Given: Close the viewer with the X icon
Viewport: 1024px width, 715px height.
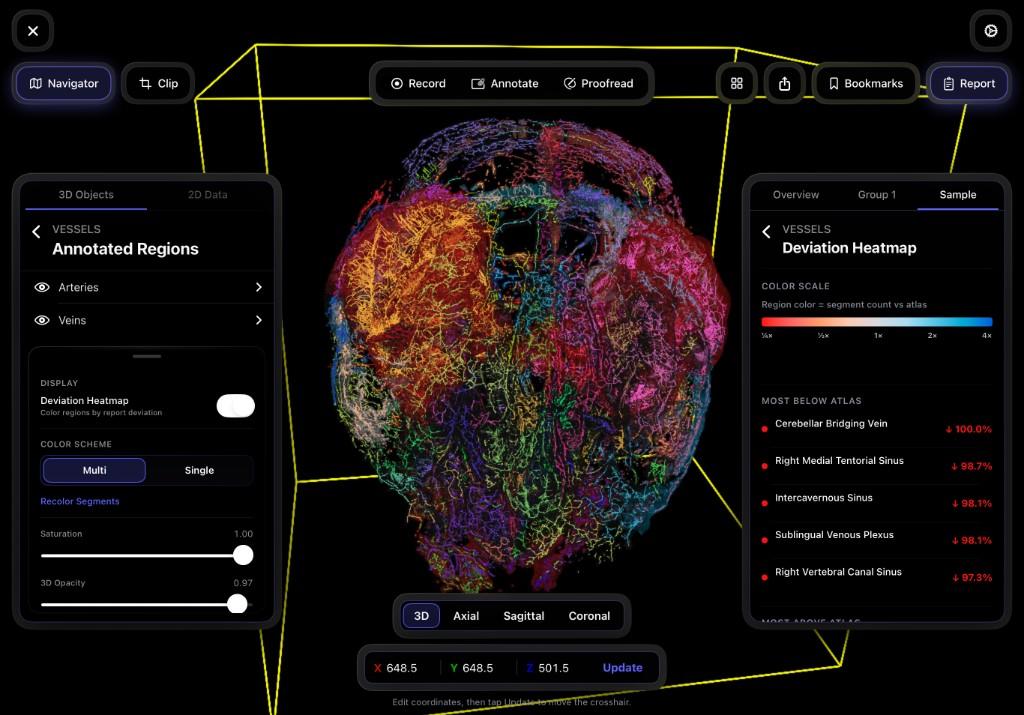Looking at the screenshot, I should [x=33, y=31].
